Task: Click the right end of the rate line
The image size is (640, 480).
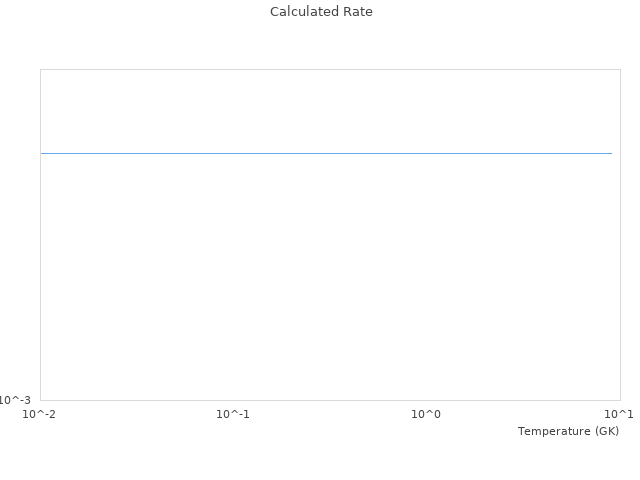Action: 611,153
